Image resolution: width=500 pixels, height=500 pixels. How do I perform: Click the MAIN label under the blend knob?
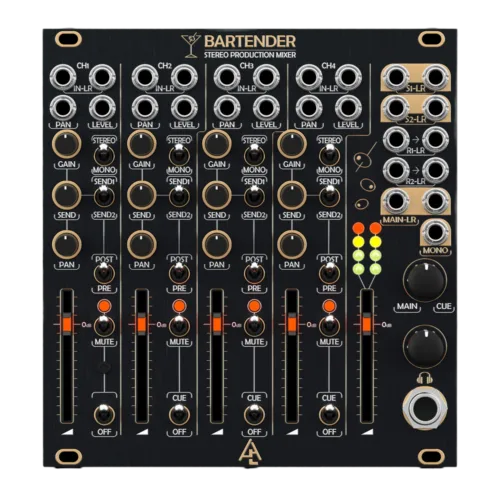coord(407,306)
